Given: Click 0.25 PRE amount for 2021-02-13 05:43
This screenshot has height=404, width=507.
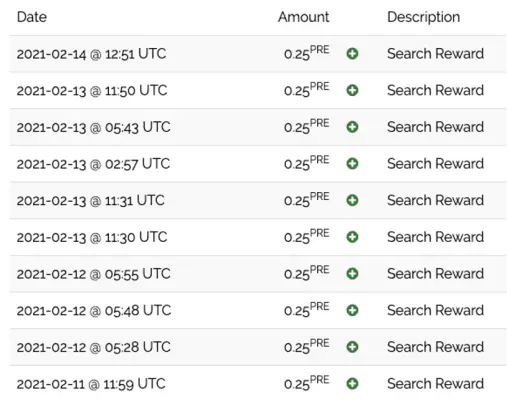Looking at the screenshot, I should [x=307, y=126].
